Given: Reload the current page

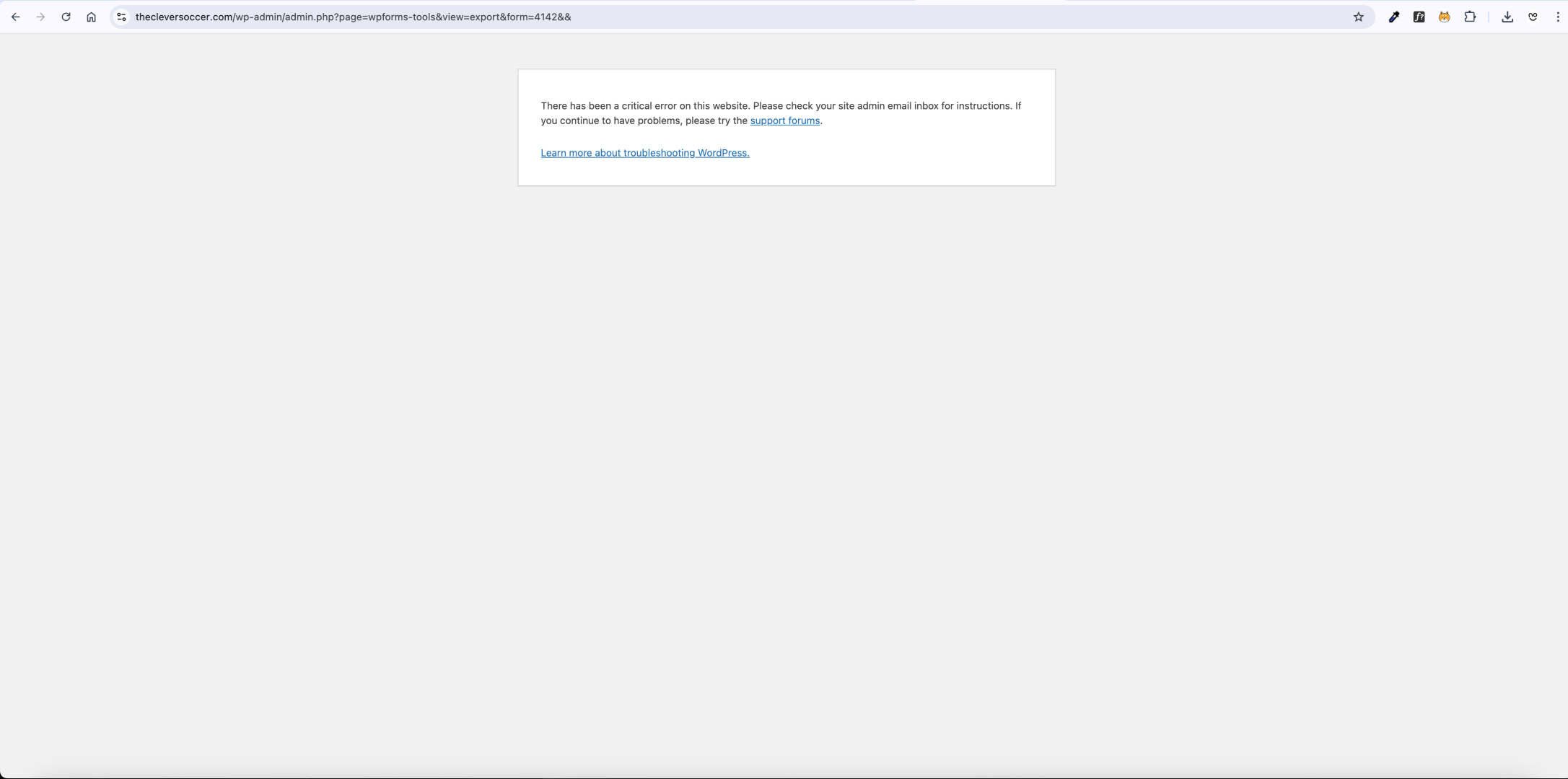Looking at the screenshot, I should pyautogui.click(x=66, y=17).
